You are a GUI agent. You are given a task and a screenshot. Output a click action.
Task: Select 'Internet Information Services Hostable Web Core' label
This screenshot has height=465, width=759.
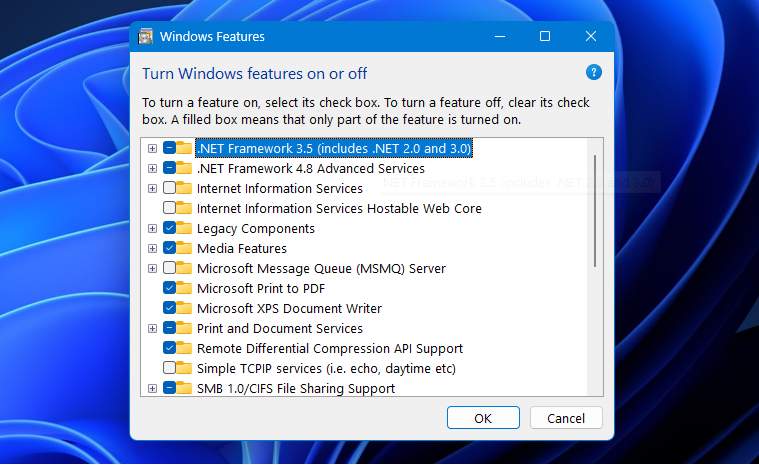[339, 209]
